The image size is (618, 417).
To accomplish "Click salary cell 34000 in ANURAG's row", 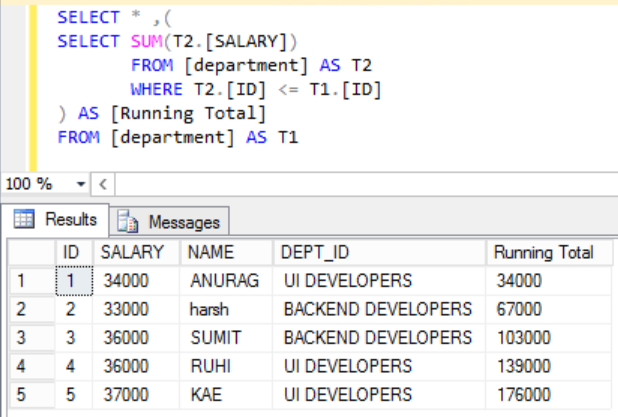I will coord(136,281).
